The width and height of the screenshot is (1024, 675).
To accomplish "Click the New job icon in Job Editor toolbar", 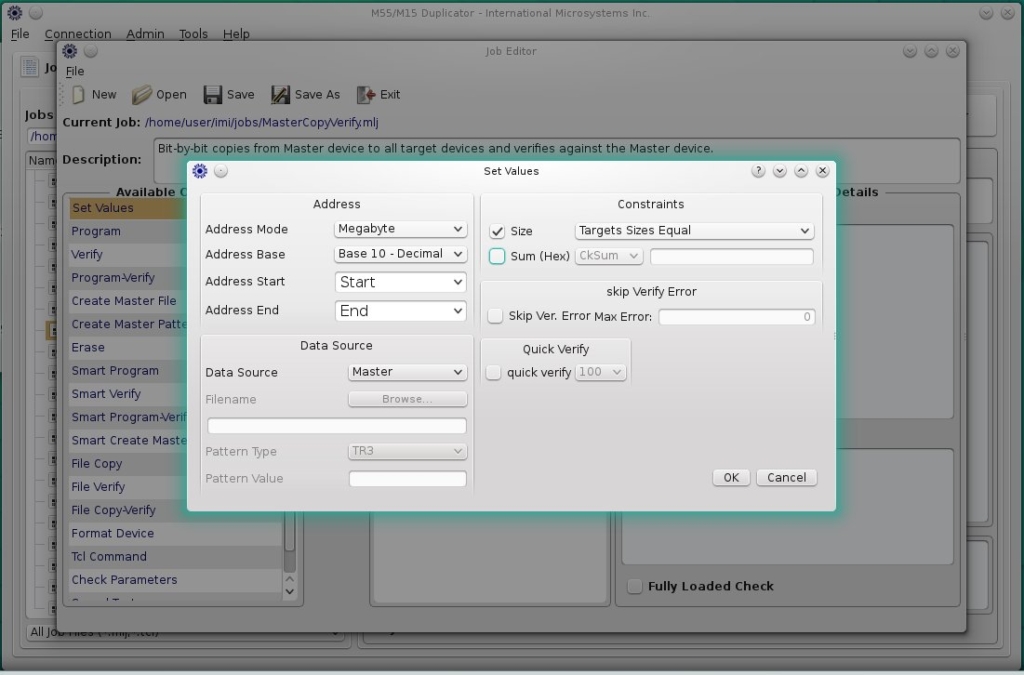I will (x=78, y=95).
